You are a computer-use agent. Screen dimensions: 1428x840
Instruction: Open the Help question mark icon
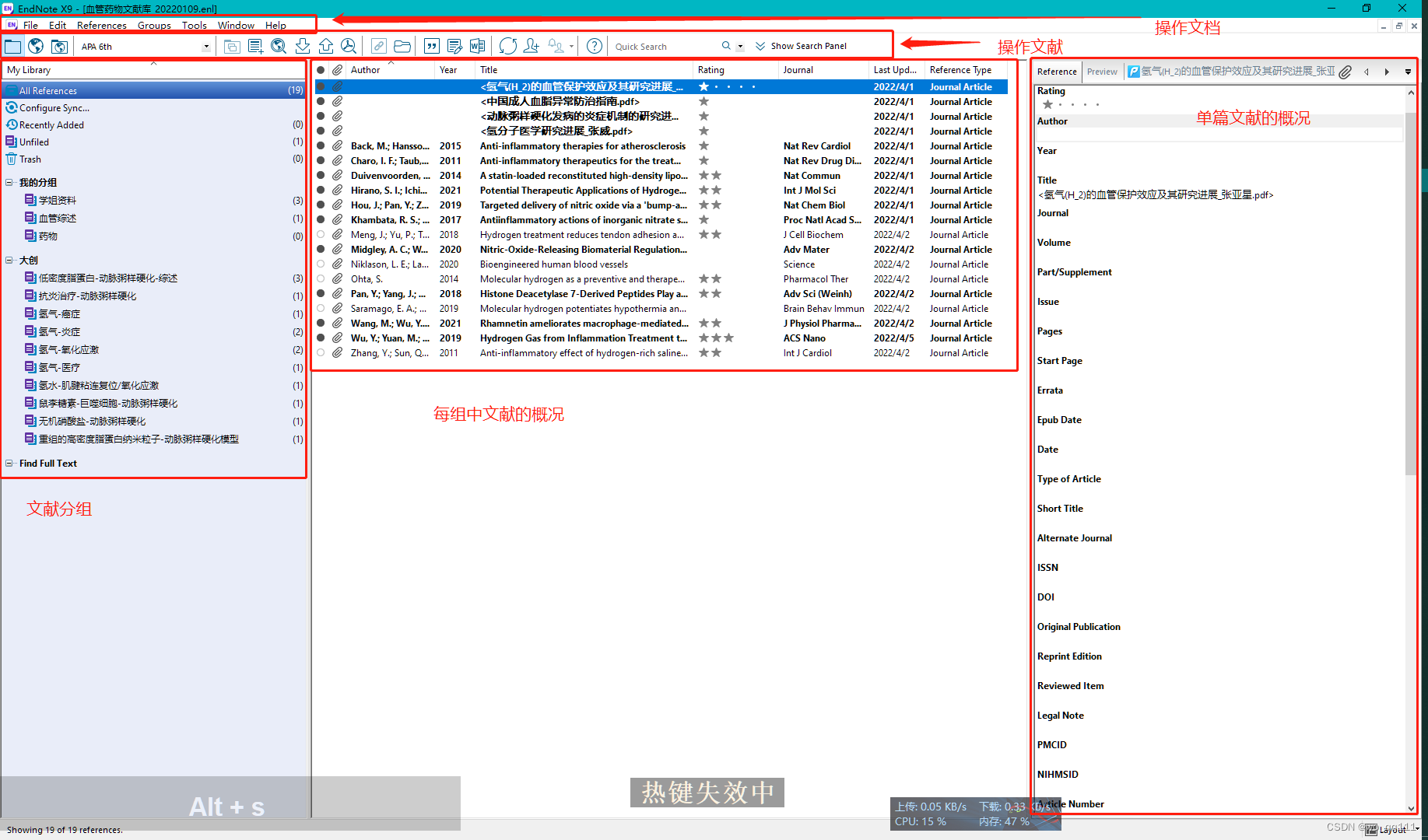coord(595,46)
